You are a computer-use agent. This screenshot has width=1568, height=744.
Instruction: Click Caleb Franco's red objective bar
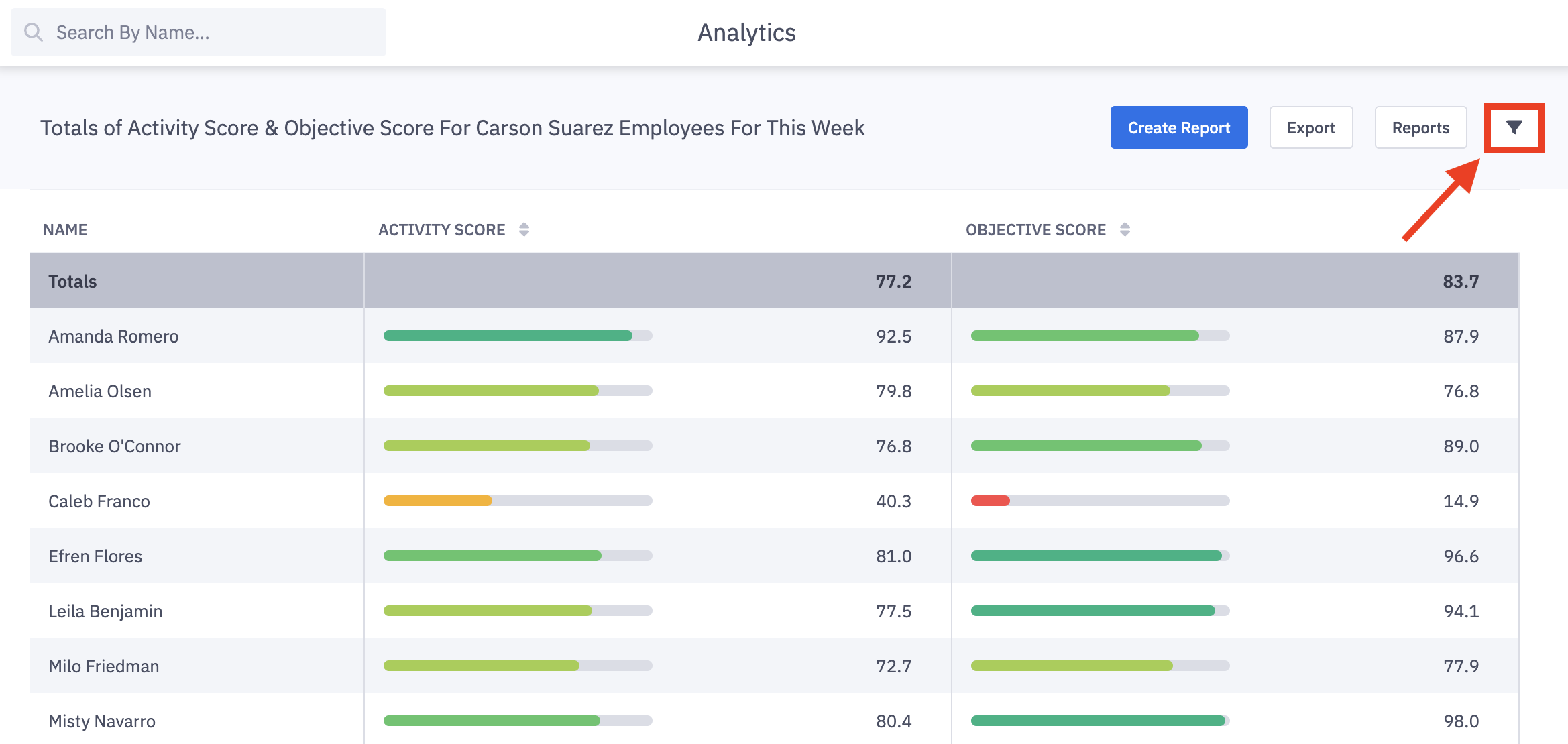[990, 501]
